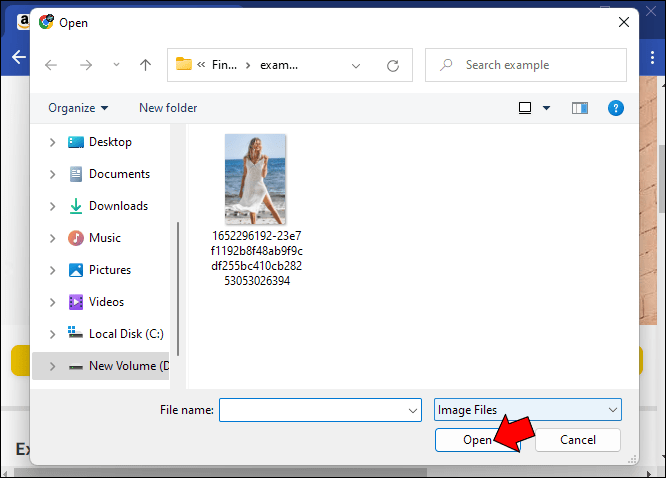The image size is (666, 478).
Task: Click the Back navigation arrow
Action: coord(51,65)
